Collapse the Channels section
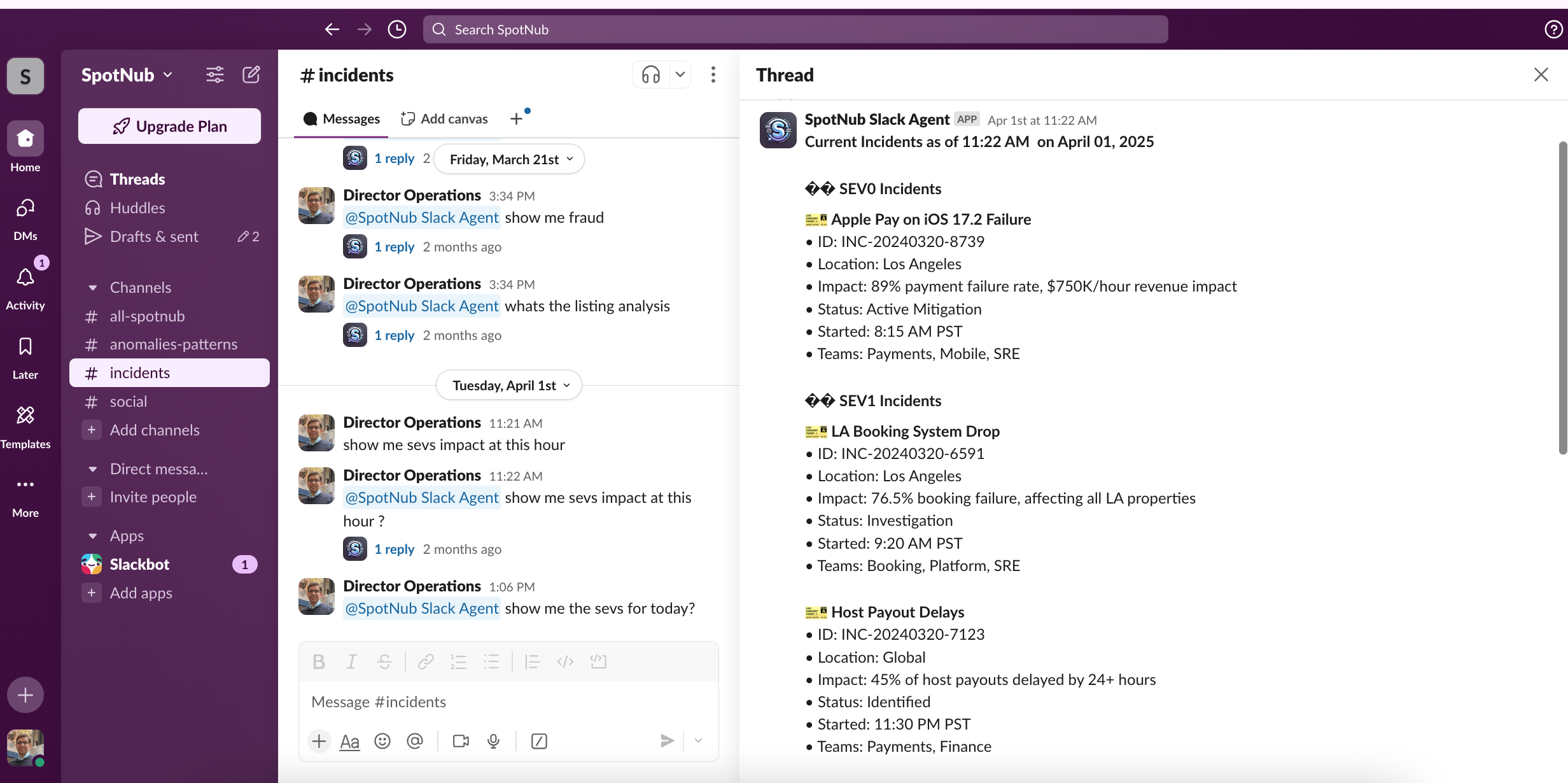This screenshot has height=783, width=1568. point(92,288)
